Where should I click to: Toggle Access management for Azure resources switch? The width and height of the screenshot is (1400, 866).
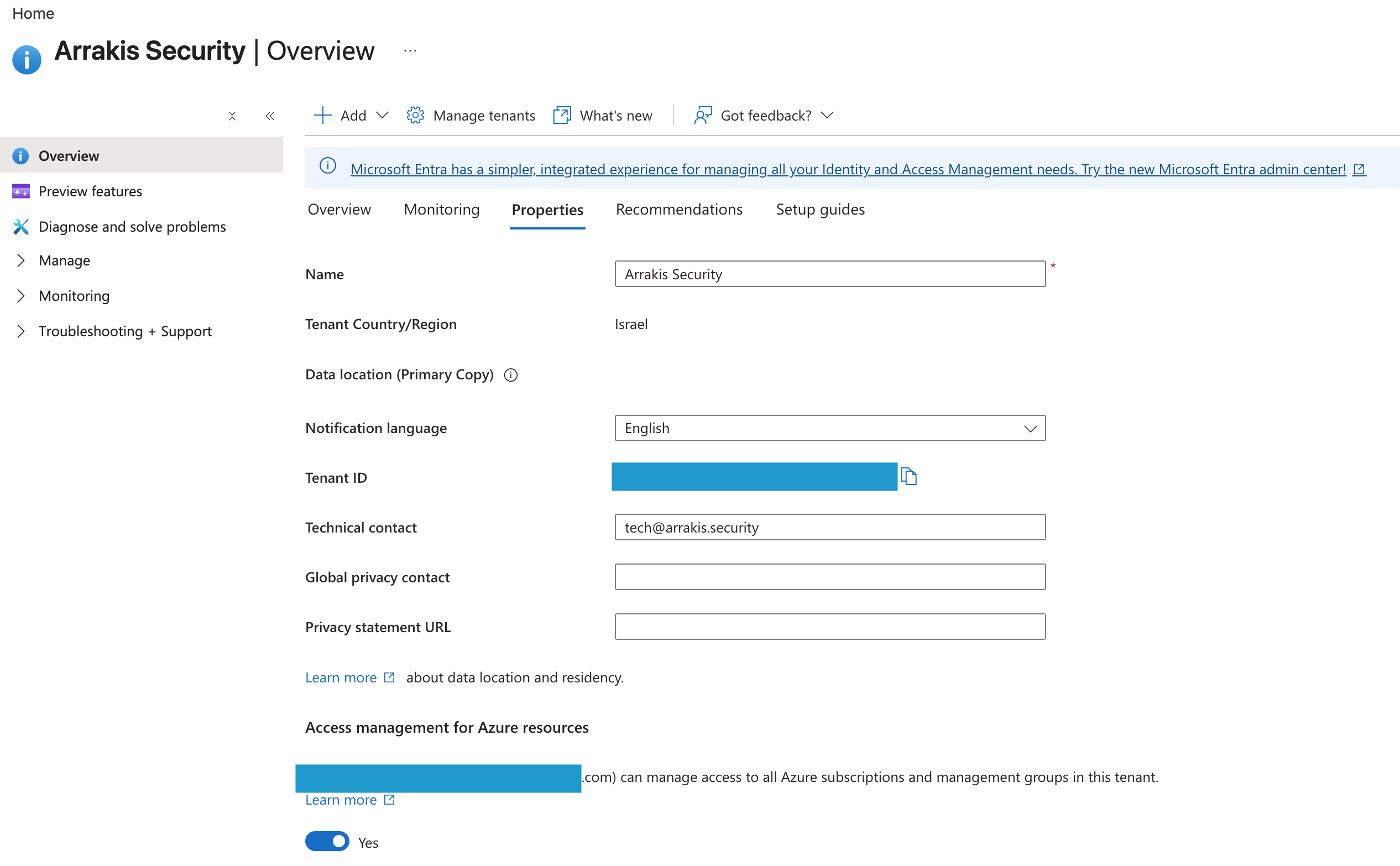point(327,841)
